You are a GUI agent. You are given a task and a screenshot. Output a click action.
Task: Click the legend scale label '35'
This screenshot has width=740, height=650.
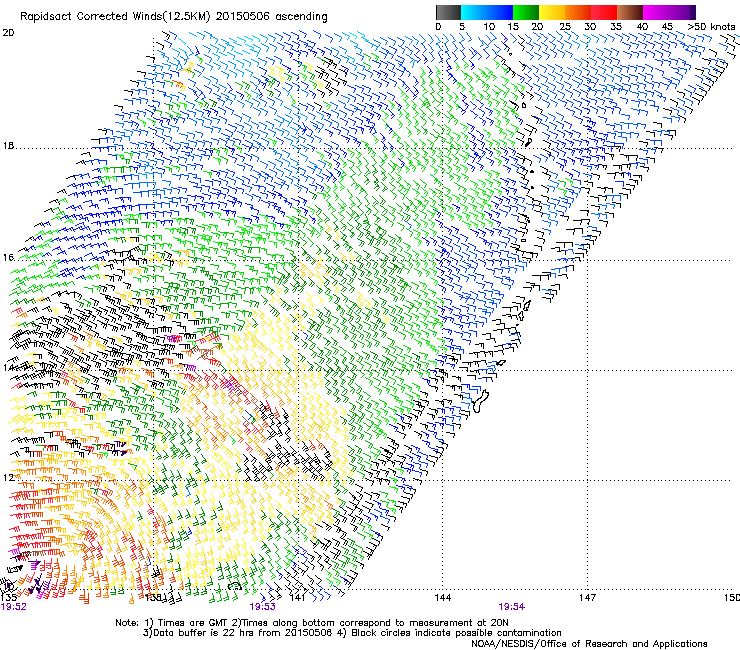coord(616,27)
